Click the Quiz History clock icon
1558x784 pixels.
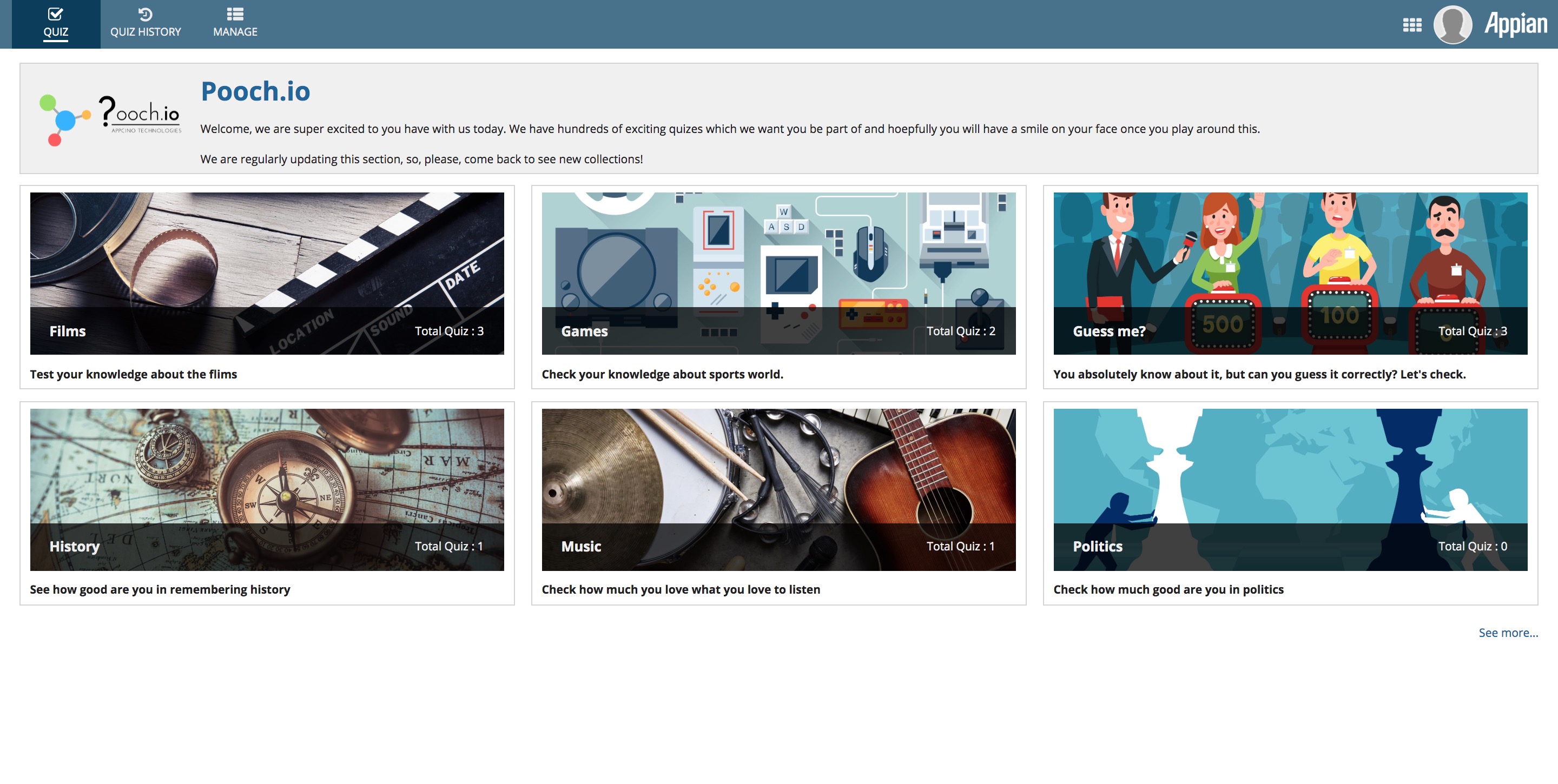pos(145,14)
